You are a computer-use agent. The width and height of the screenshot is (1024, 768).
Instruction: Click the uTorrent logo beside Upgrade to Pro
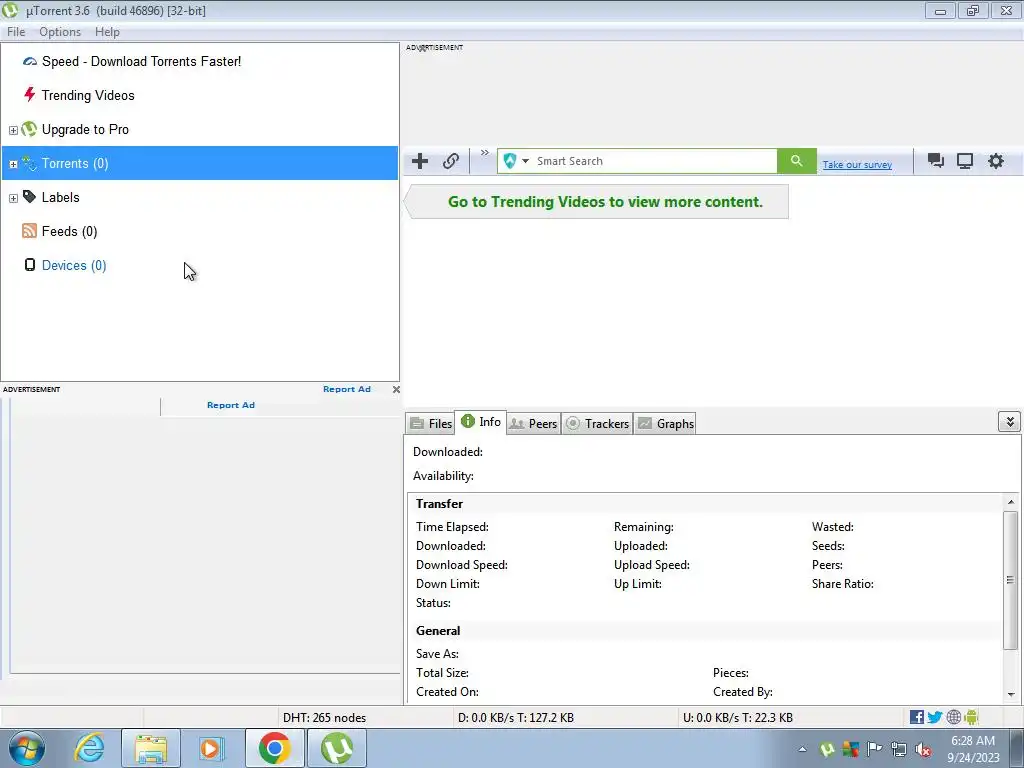tap(29, 129)
